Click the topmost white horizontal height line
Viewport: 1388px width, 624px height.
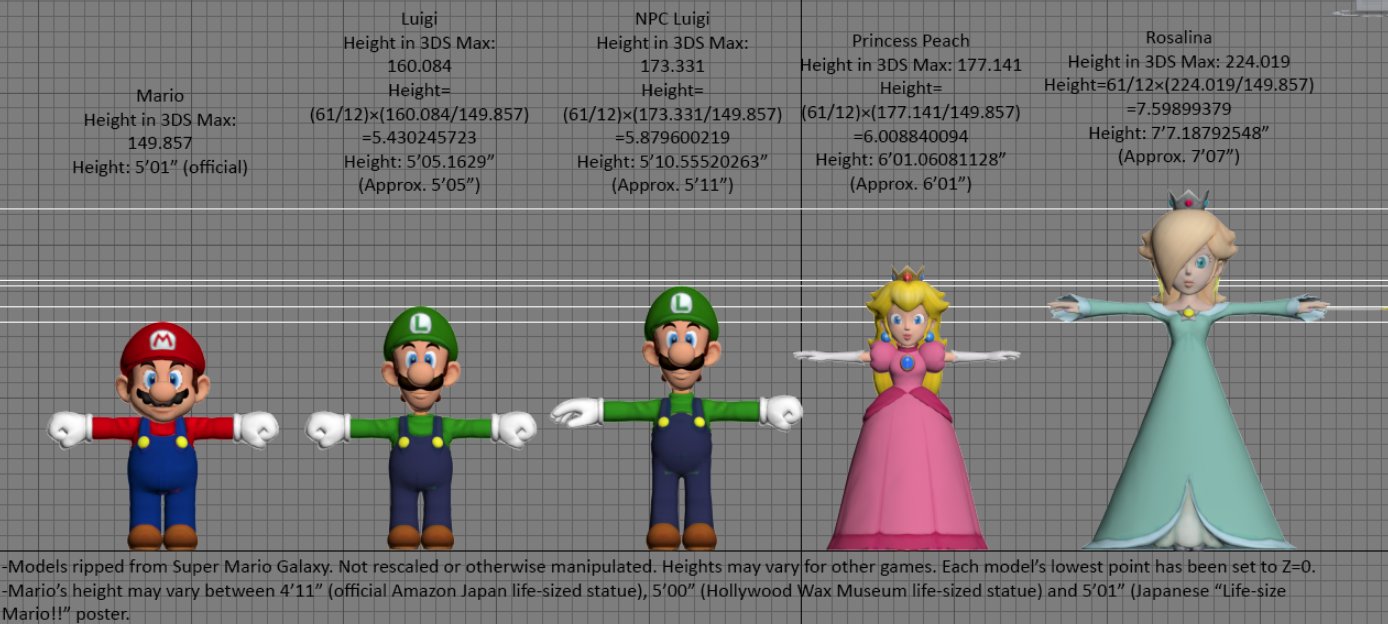(x=694, y=209)
